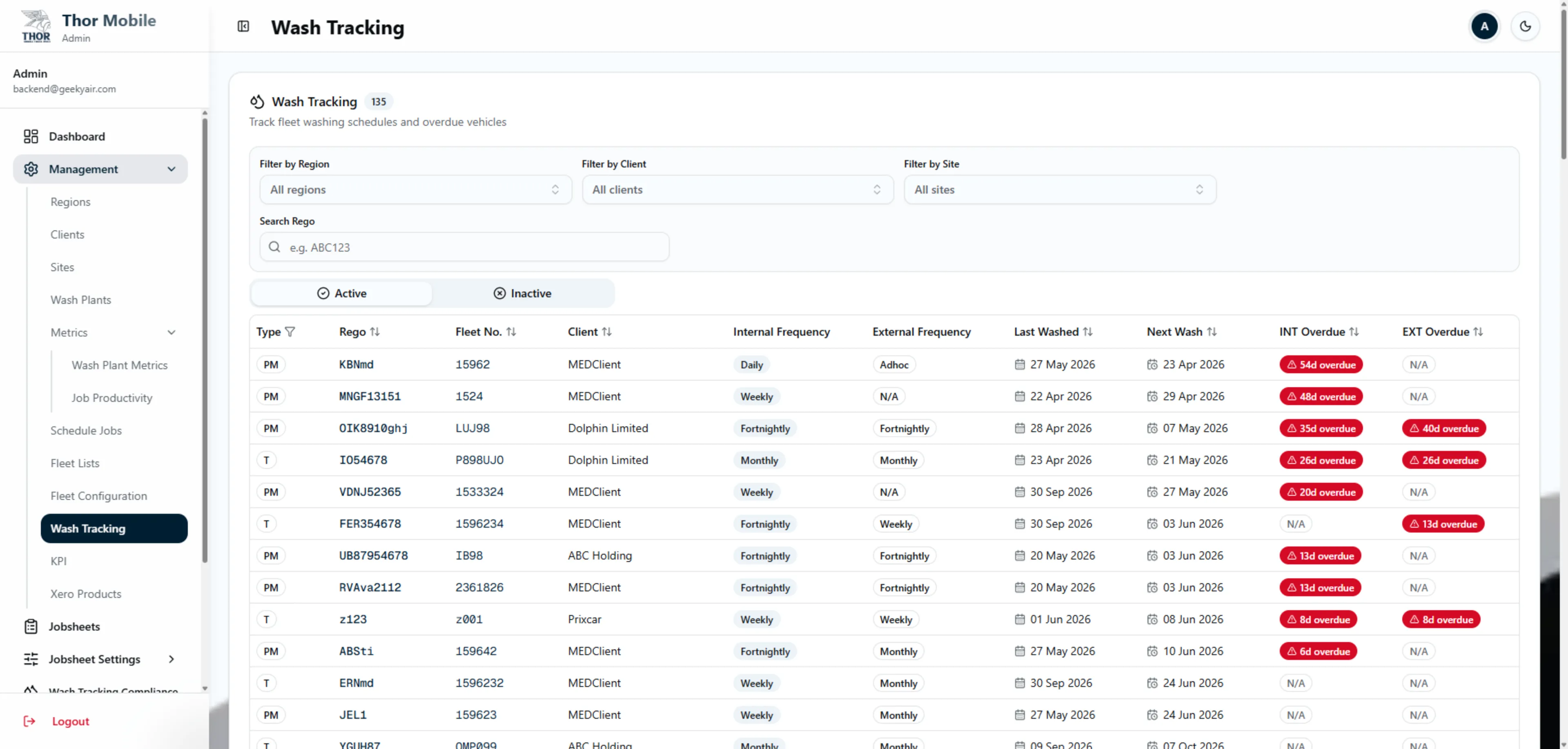The height and width of the screenshot is (749, 1568).
Task: Click warning icon in 54d overdue badge
Action: [x=1292, y=365]
